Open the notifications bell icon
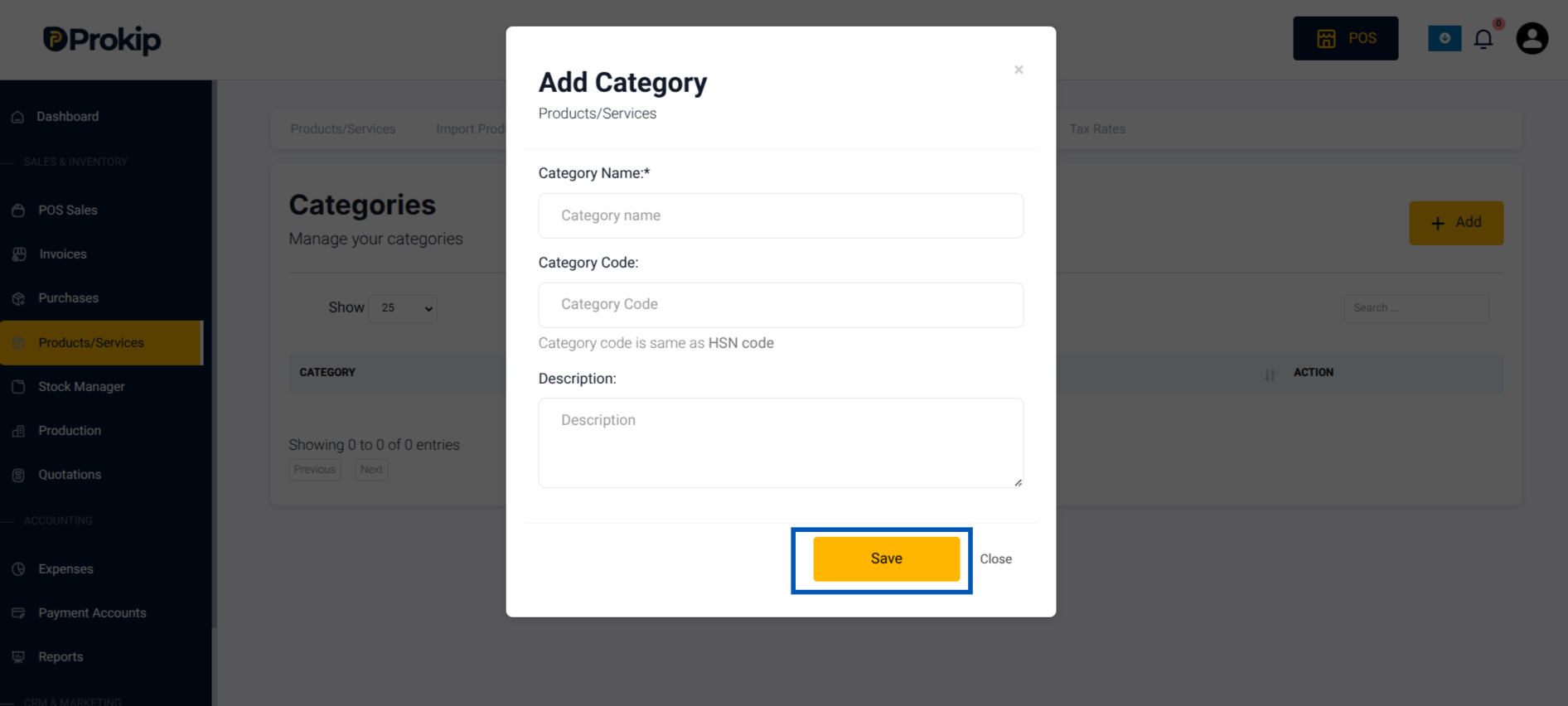The height and width of the screenshot is (706, 1568). [1483, 38]
